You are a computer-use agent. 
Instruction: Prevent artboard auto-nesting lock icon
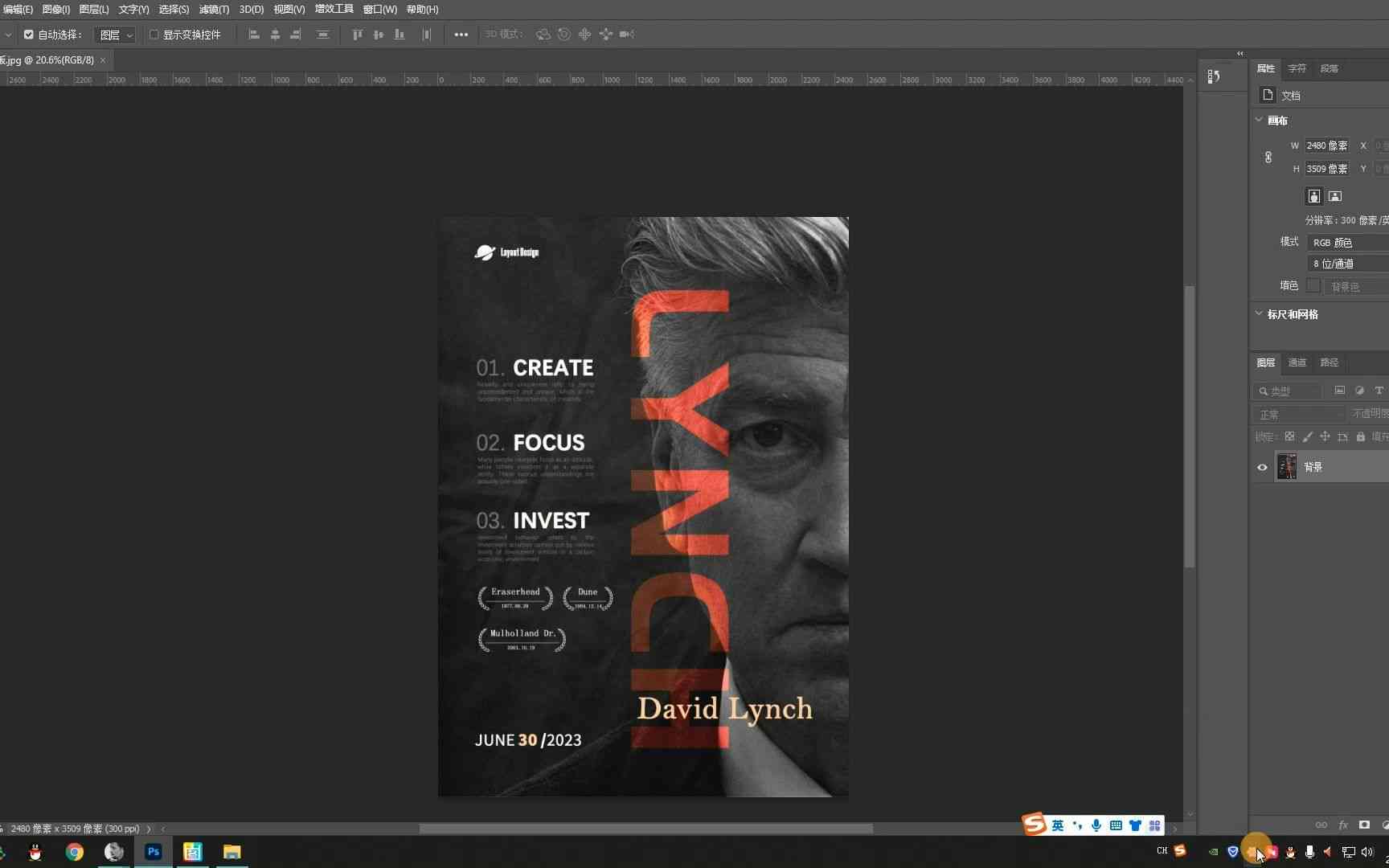(1342, 436)
